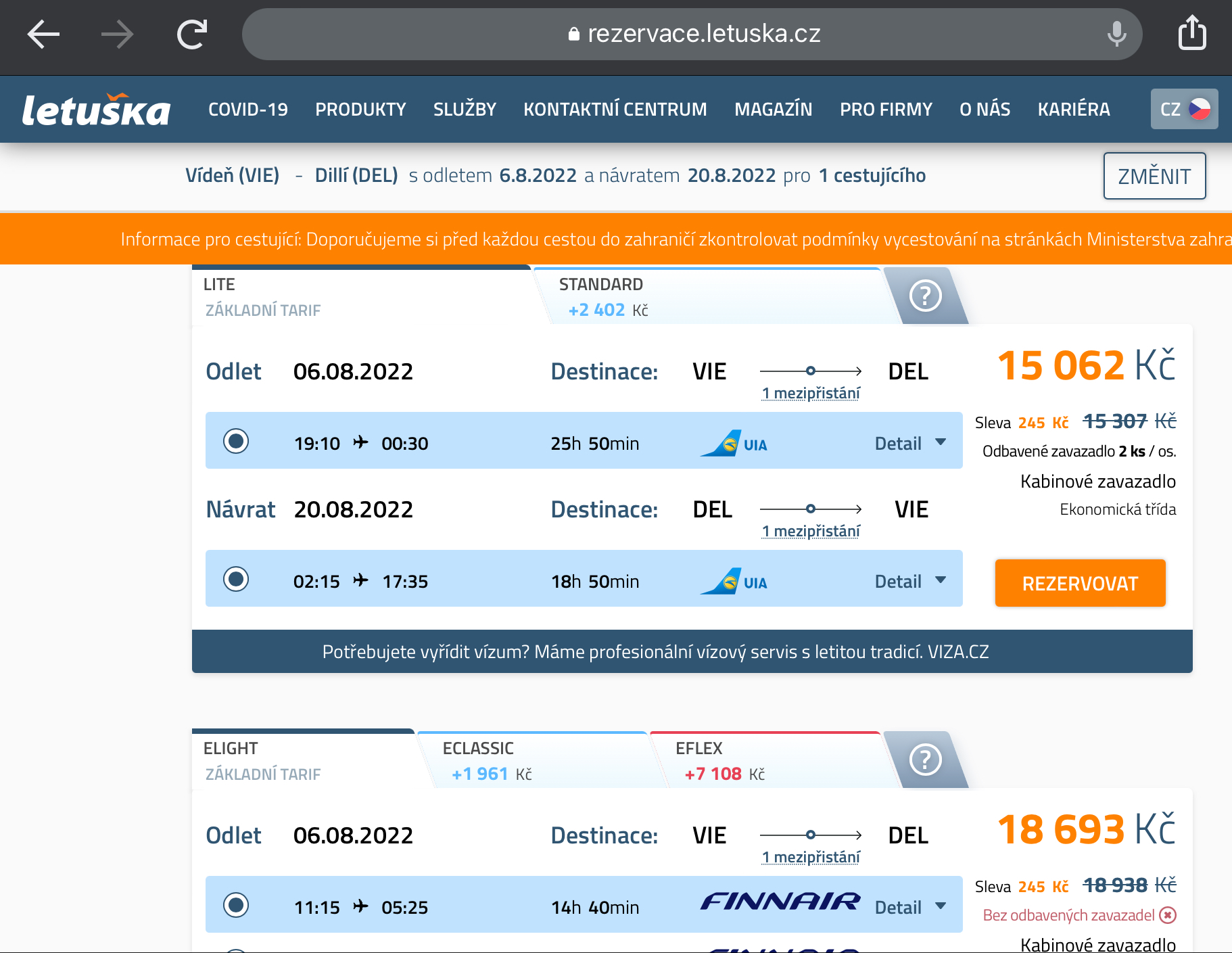Click the orange traveler information banner
Image resolution: width=1232 pixels, height=953 pixels.
(x=616, y=239)
